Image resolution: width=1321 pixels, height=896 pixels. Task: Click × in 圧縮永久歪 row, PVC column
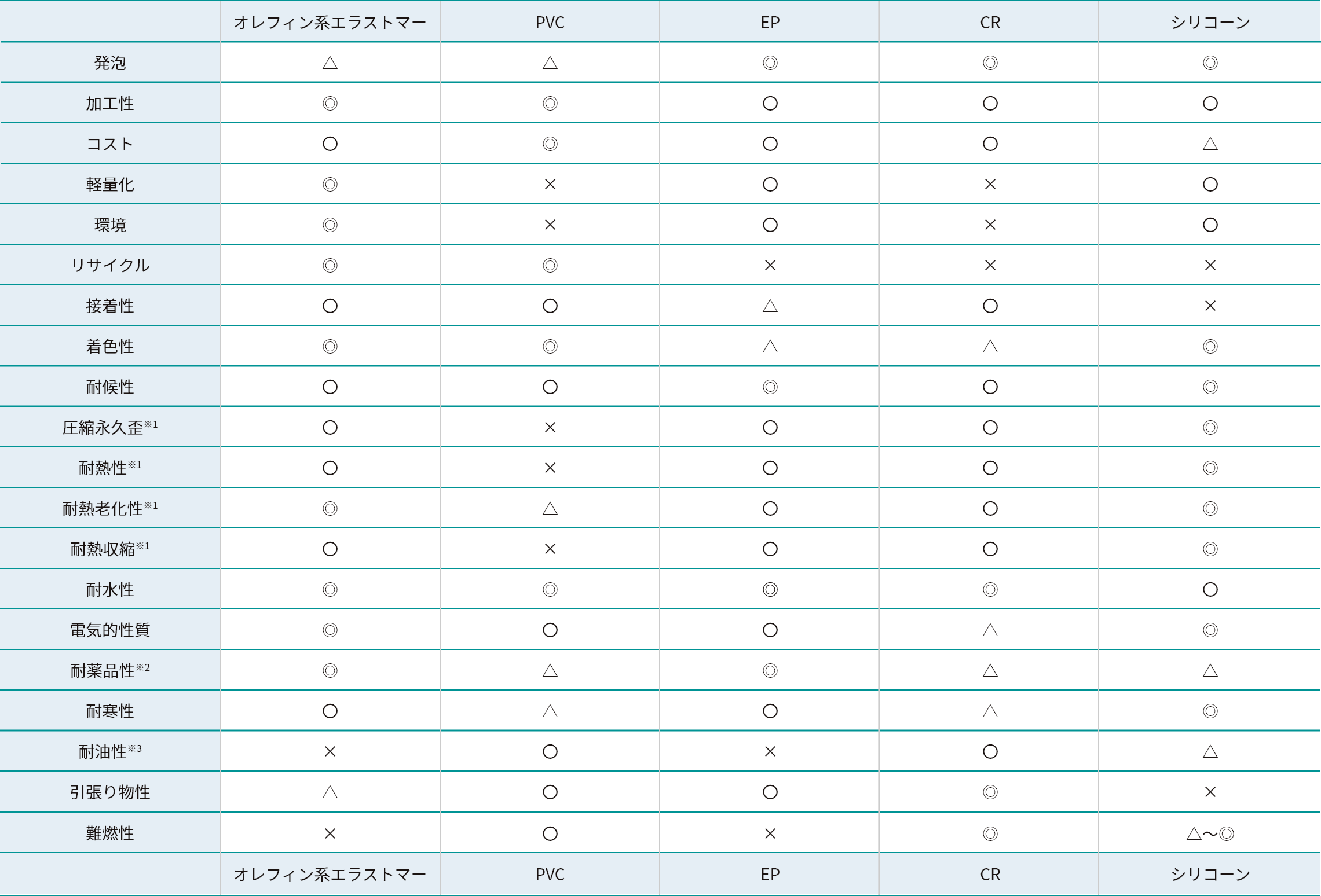550,427
